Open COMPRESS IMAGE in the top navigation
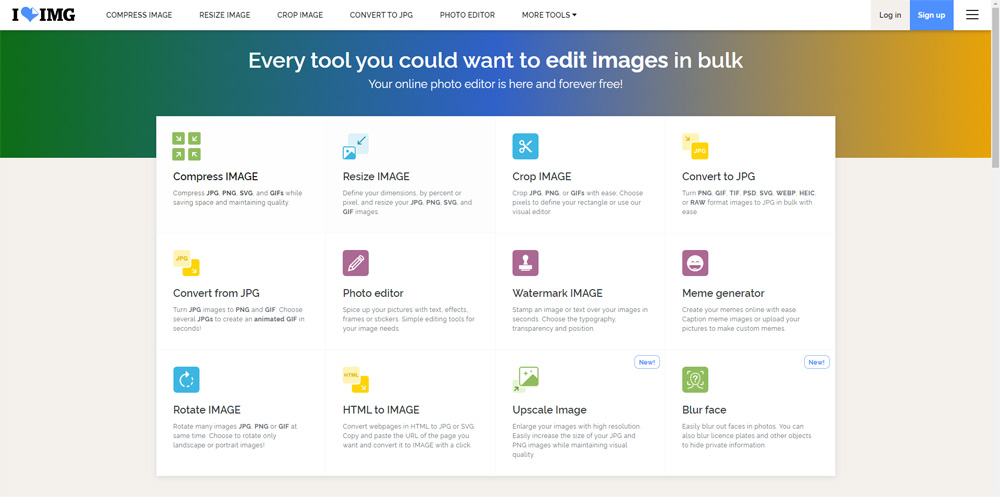This screenshot has width=1000, height=497. tap(139, 15)
